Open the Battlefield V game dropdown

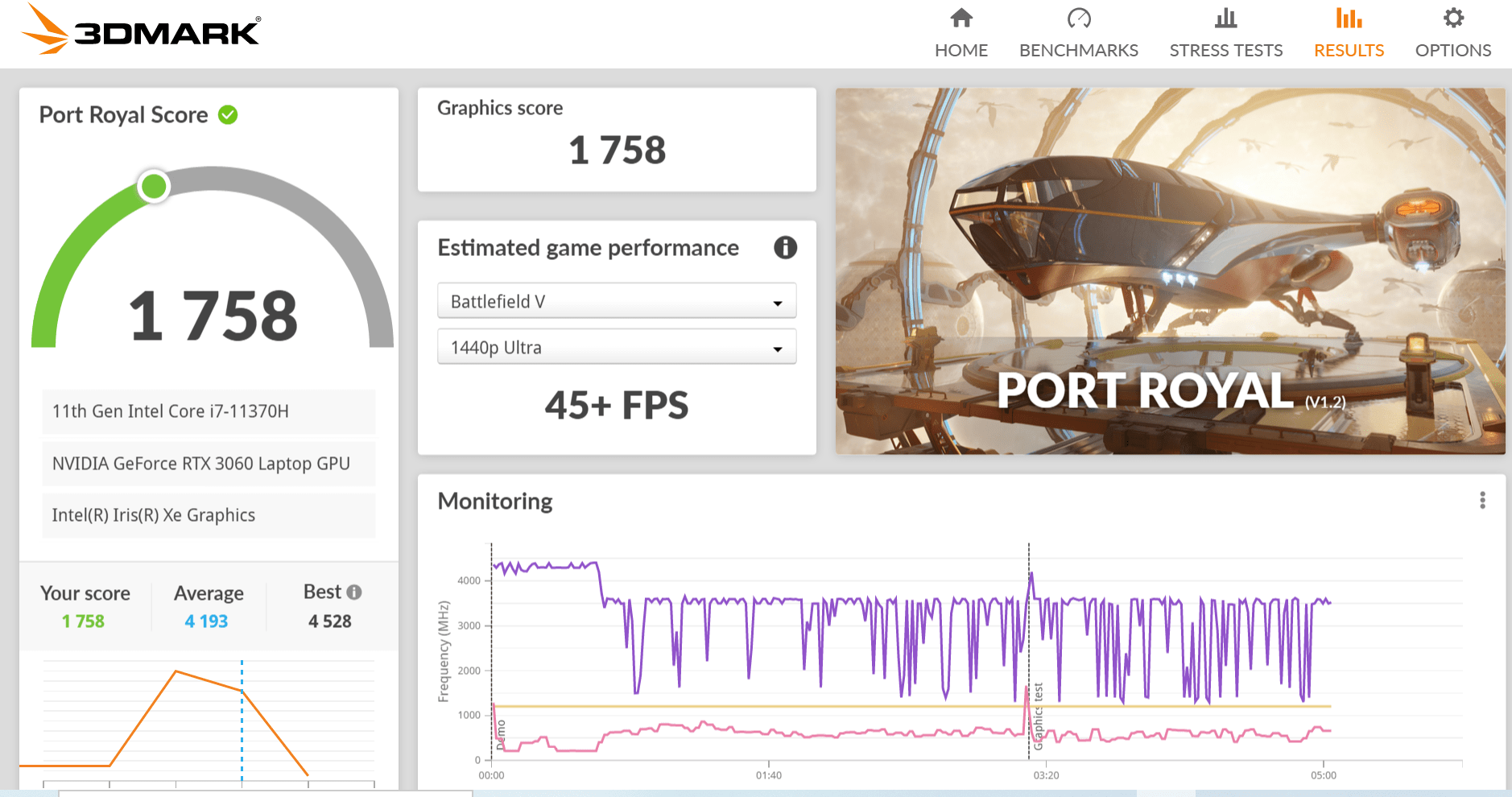(617, 301)
